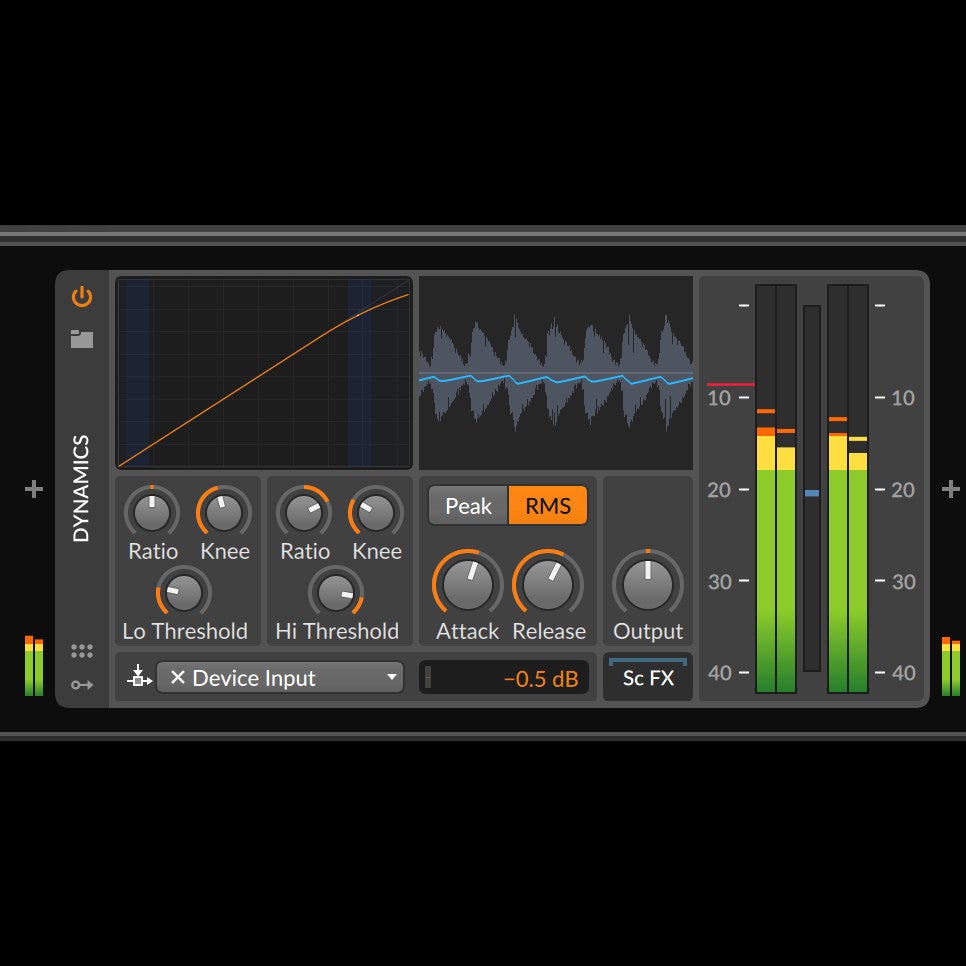Viewport: 966px width, 966px height.
Task: Click the Output knob
Action: 648,584
